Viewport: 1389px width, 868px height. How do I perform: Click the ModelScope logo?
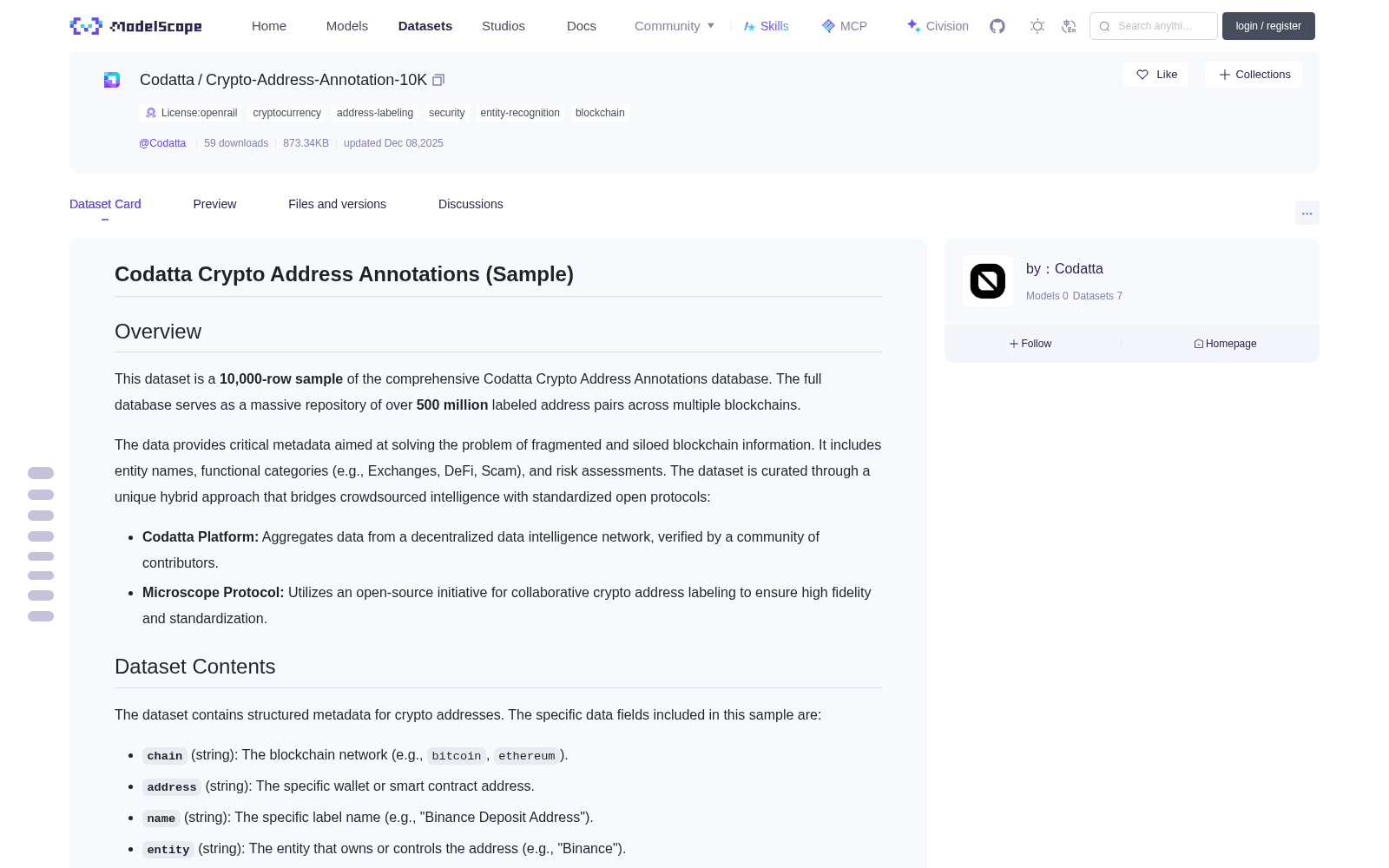pyautogui.click(x=135, y=26)
